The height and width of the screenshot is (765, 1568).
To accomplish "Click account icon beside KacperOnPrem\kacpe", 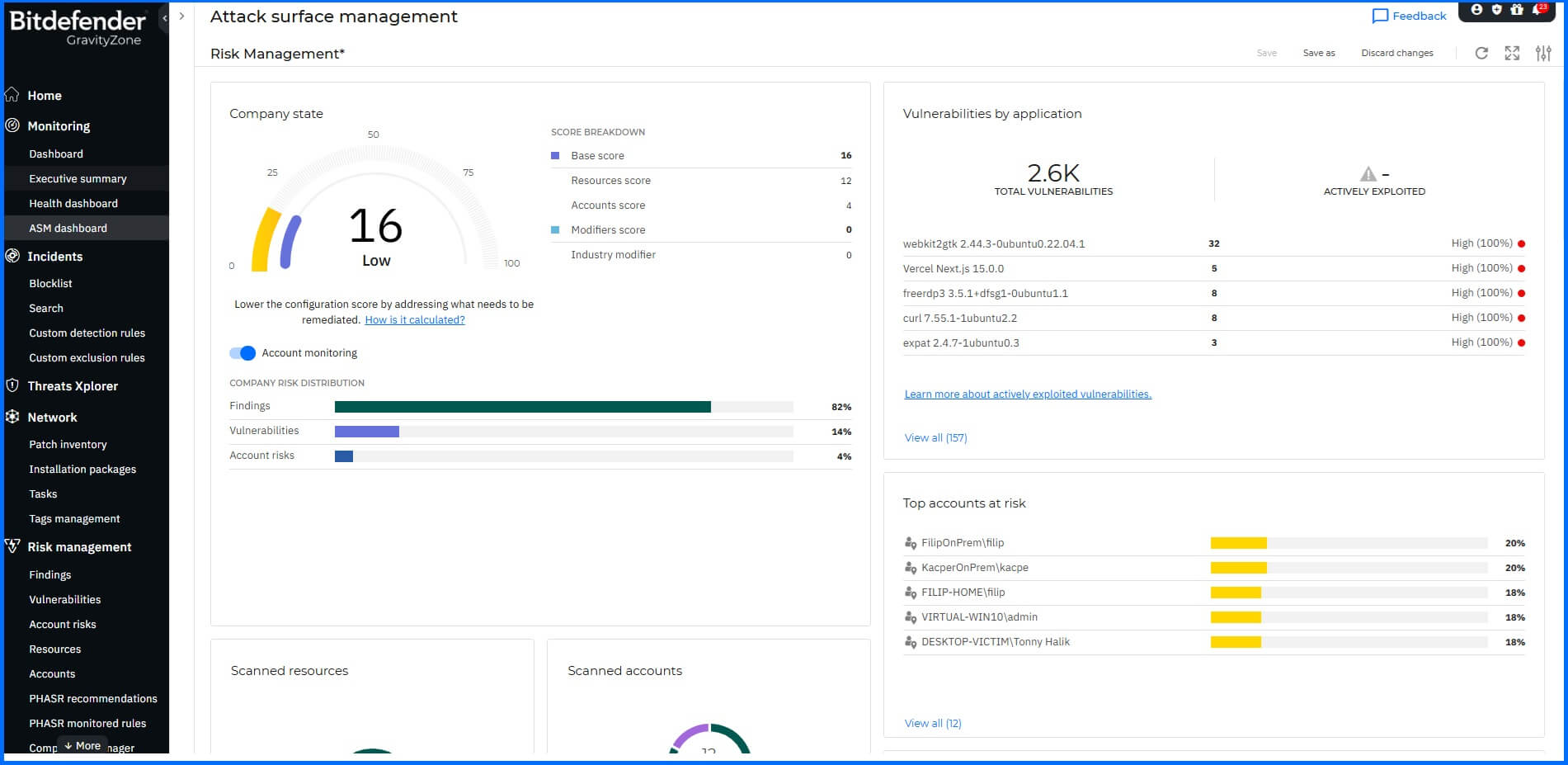I will point(911,568).
